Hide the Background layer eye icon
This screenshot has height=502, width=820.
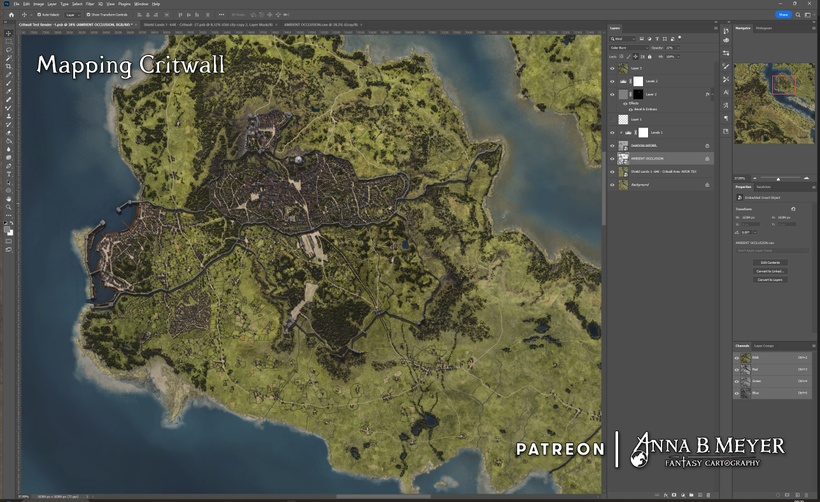pyautogui.click(x=612, y=185)
